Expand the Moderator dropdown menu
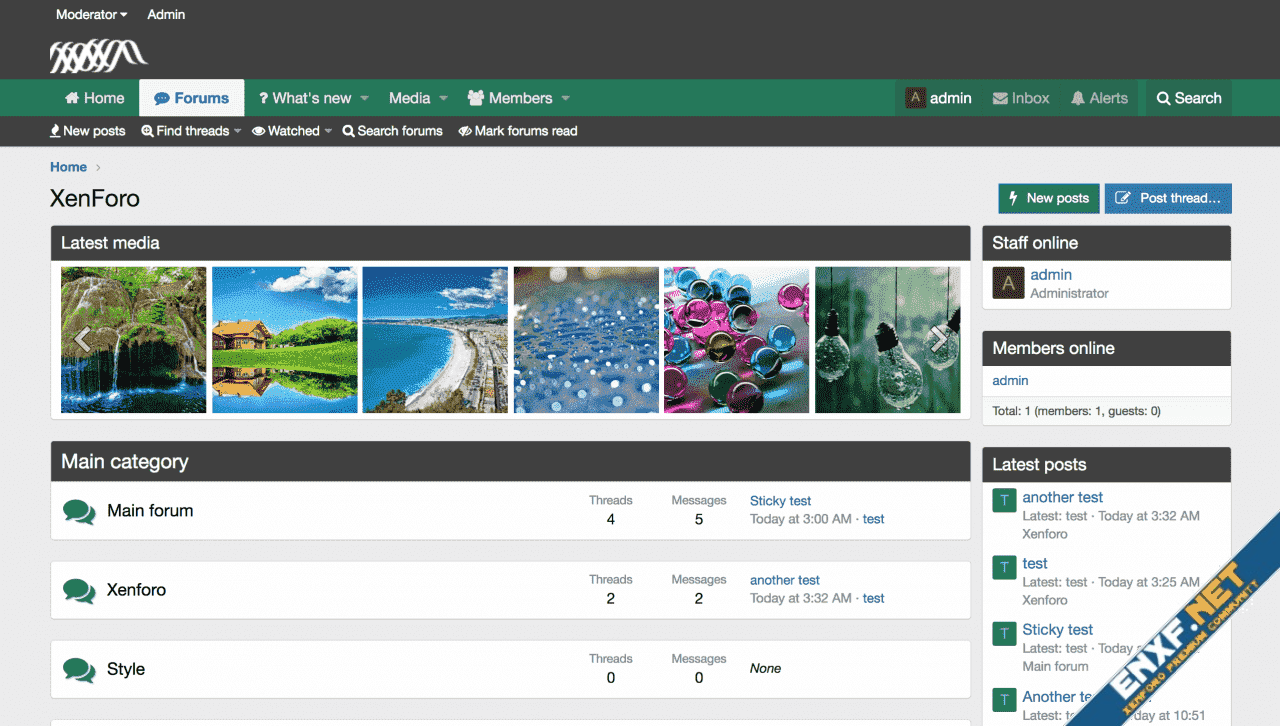This screenshot has width=1280, height=726. point(91,15)
